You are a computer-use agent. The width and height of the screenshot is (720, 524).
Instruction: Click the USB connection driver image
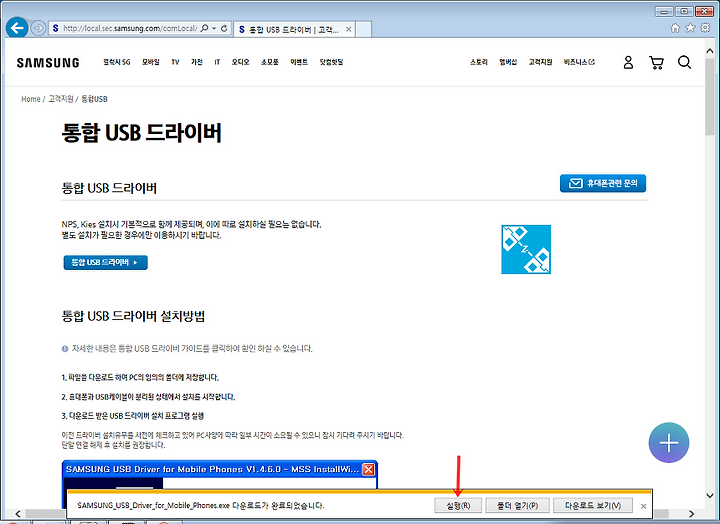click(x=526, y=249)
